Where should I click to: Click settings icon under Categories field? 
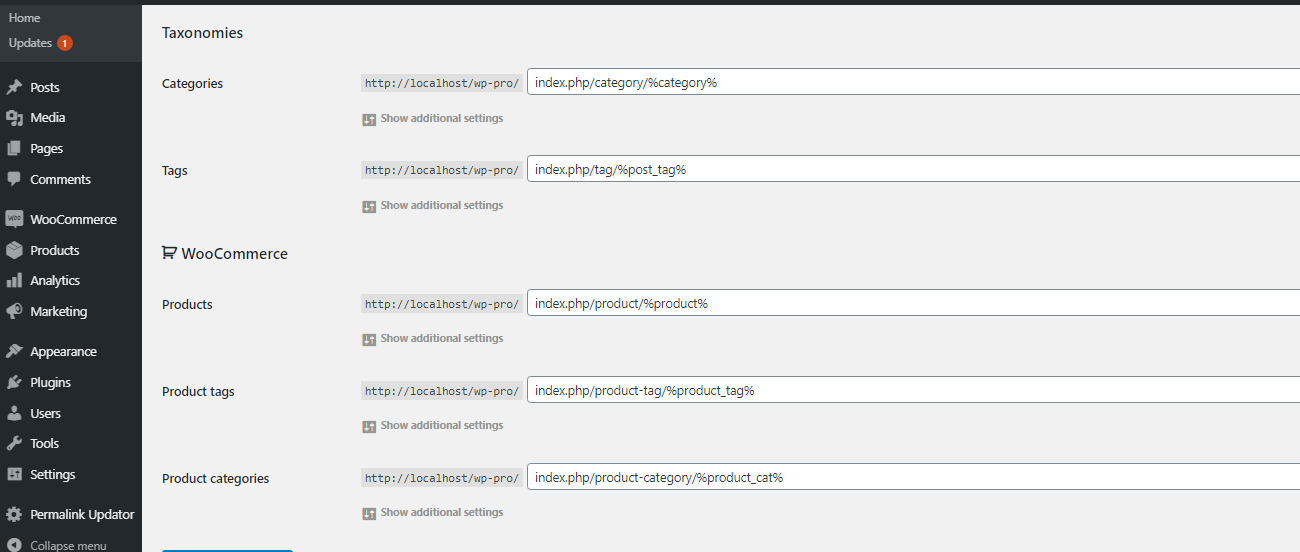tap(369, 119)
